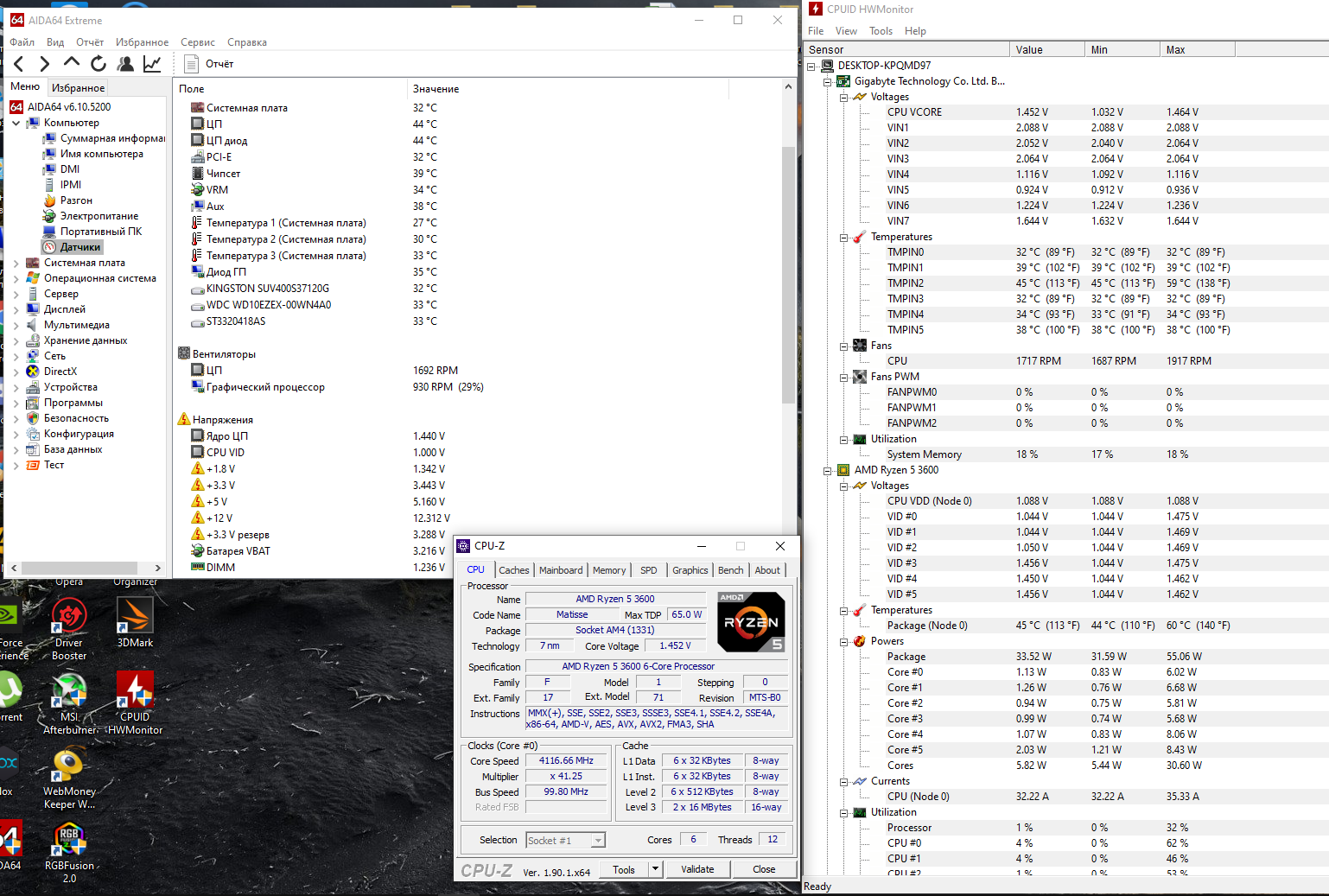Click the Close button in CPU-Z
1329x896 pixels.
pyautogui.click(x=764, y=869)
